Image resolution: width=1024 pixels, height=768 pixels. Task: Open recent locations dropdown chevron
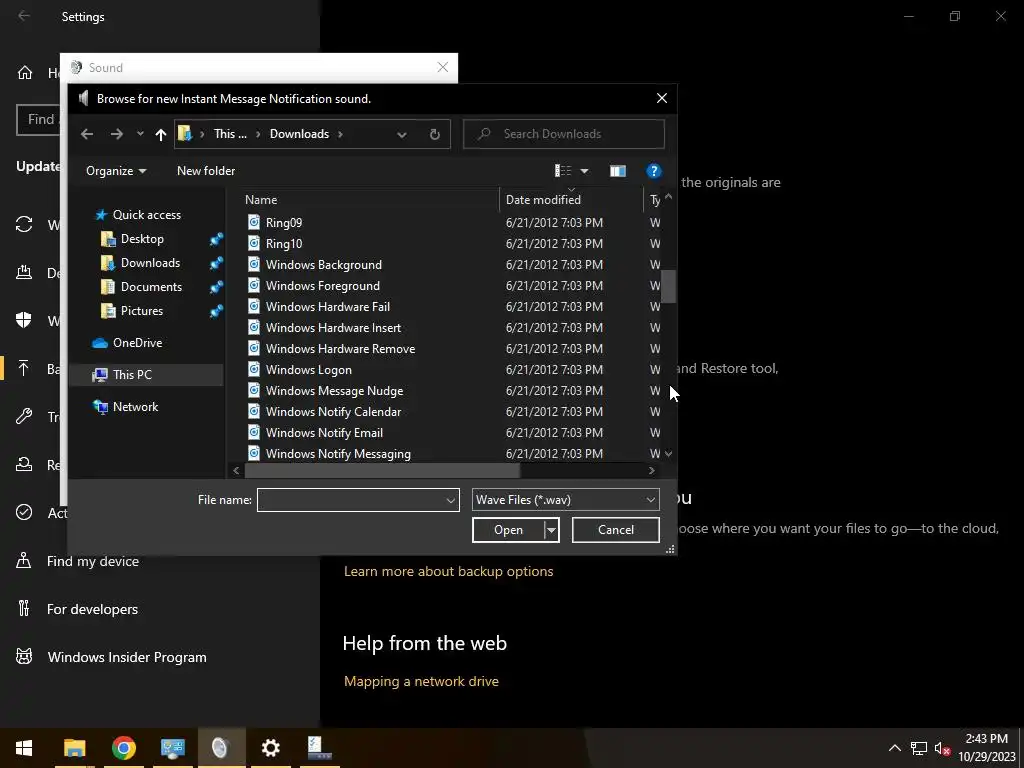click(140, 134)
